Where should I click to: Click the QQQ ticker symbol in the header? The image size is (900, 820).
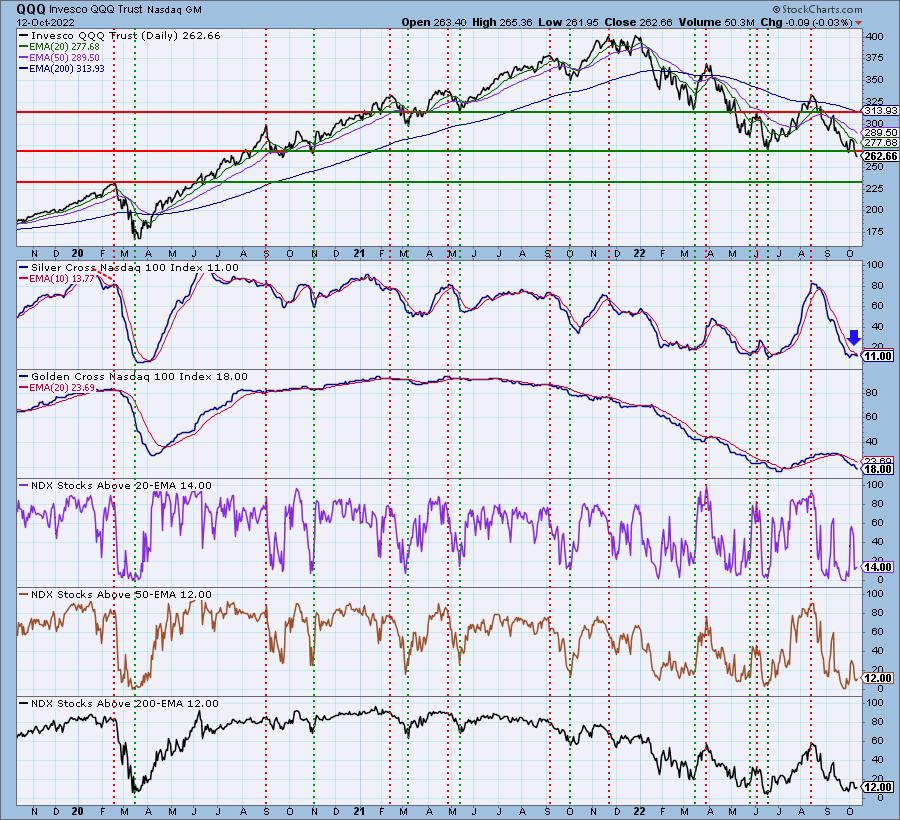pos(31,9)
